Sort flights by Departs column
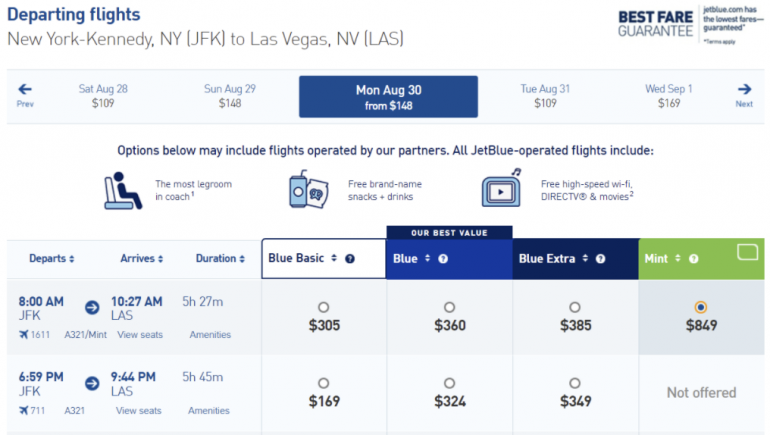The image size is (770, 435). [x=53, y=258]
